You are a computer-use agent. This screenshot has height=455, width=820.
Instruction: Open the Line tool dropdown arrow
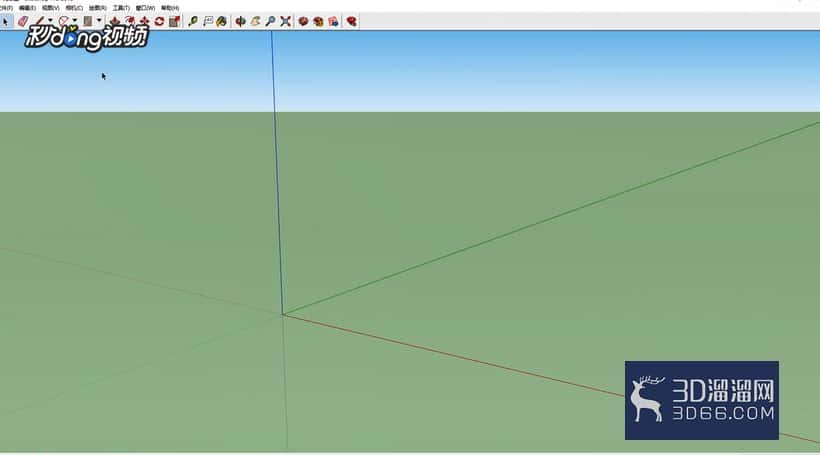[x=50, y=21]
